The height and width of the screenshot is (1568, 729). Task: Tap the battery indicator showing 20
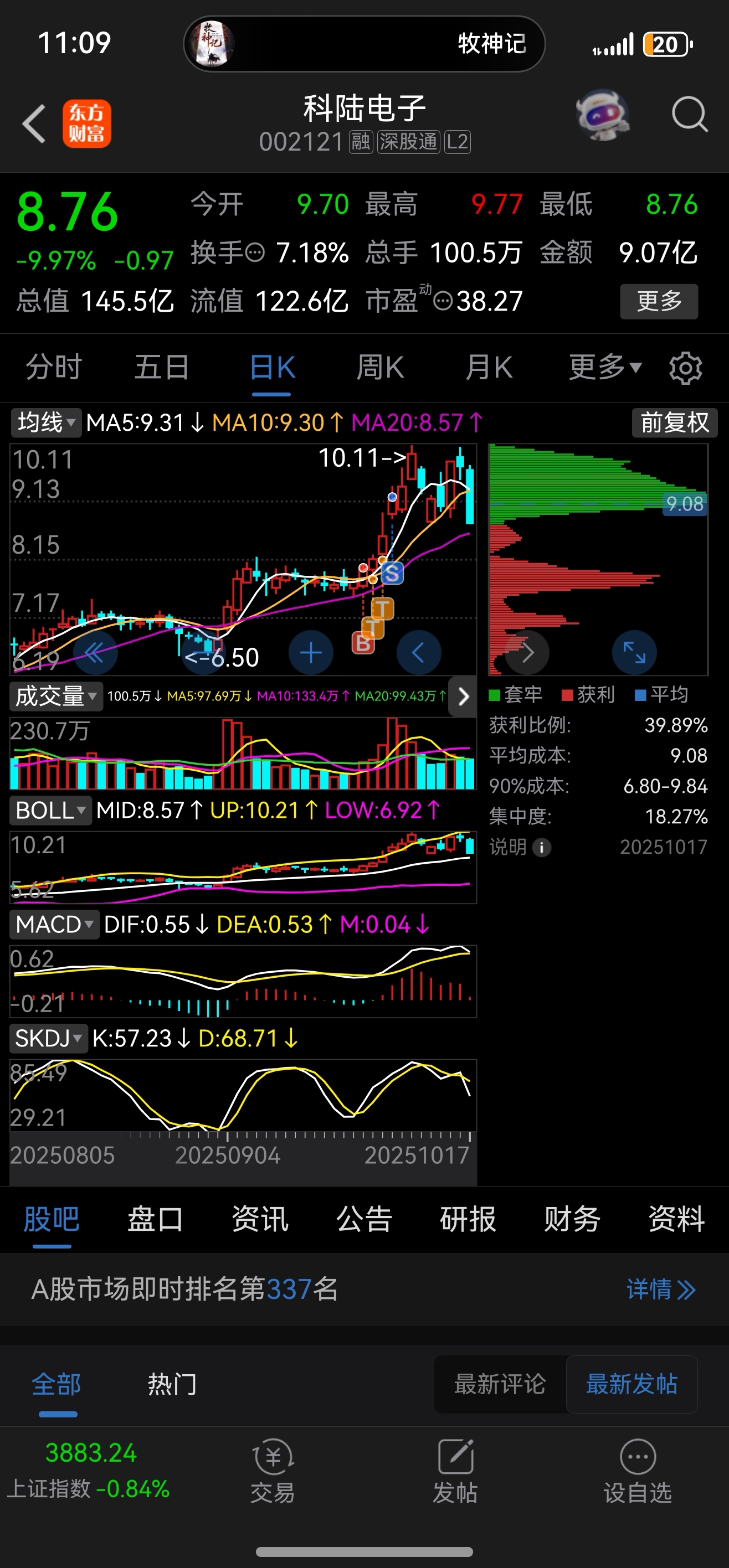point(668,44)
